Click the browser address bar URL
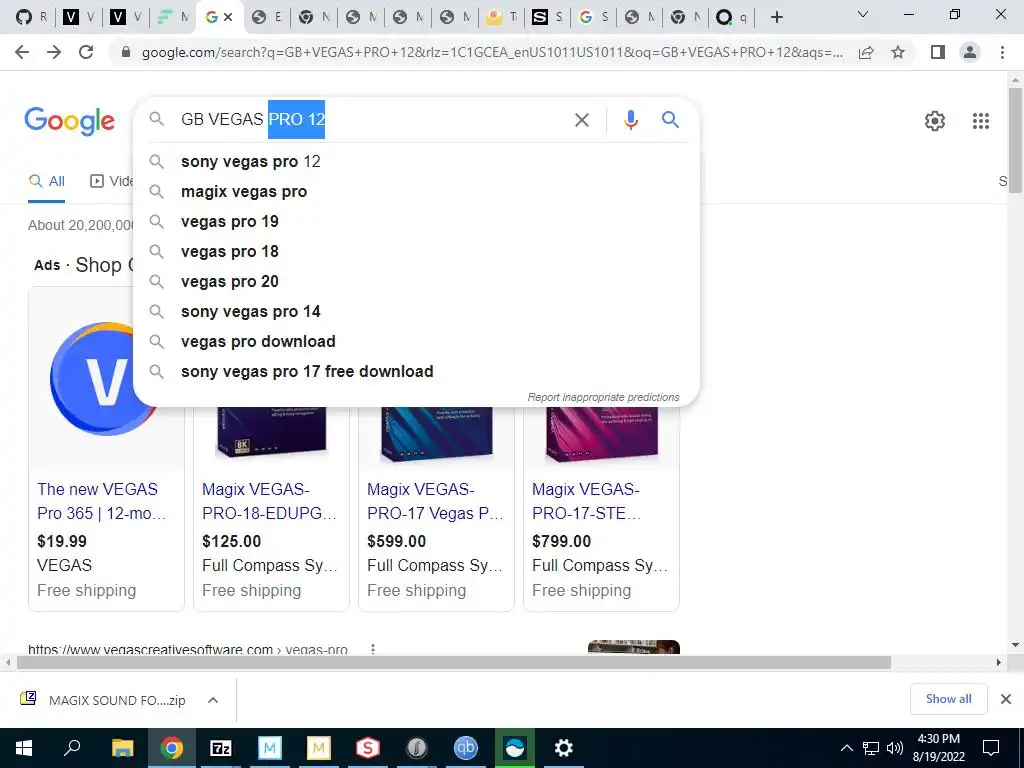The image size is (1024, 768). (x=492, y=52)
